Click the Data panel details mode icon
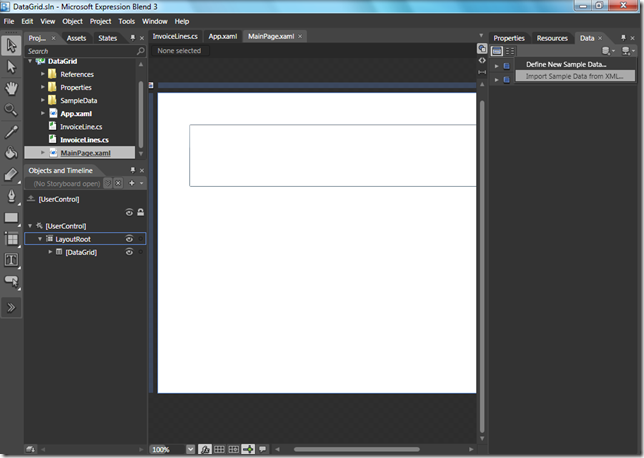This screenshot has width=644, height=458. 510,51
